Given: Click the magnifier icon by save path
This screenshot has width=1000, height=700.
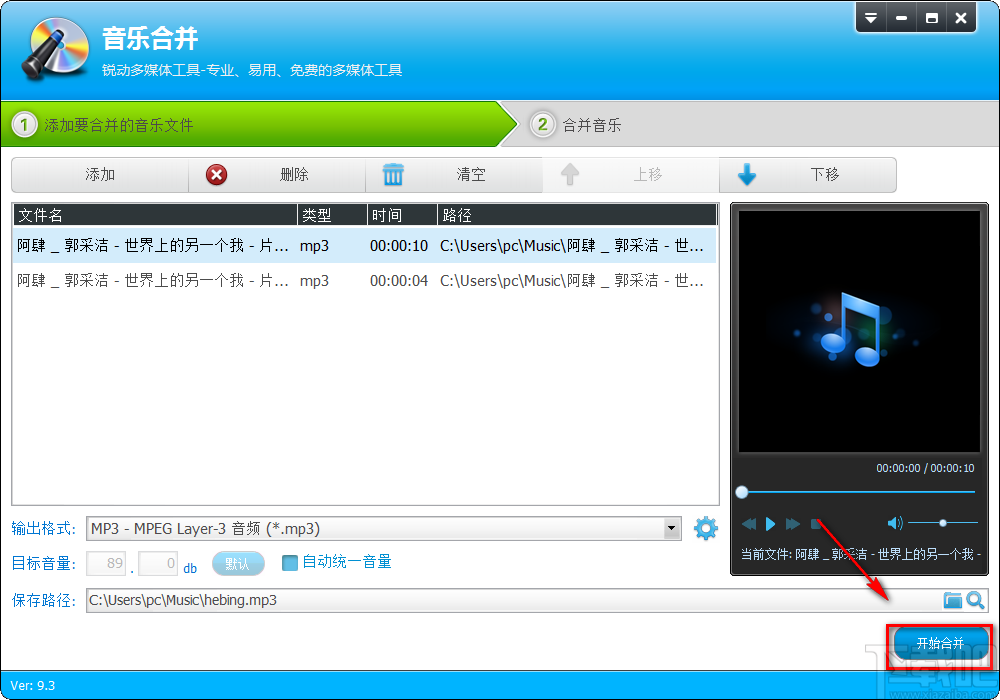Looking at the screenshot, I should (975, 601).
